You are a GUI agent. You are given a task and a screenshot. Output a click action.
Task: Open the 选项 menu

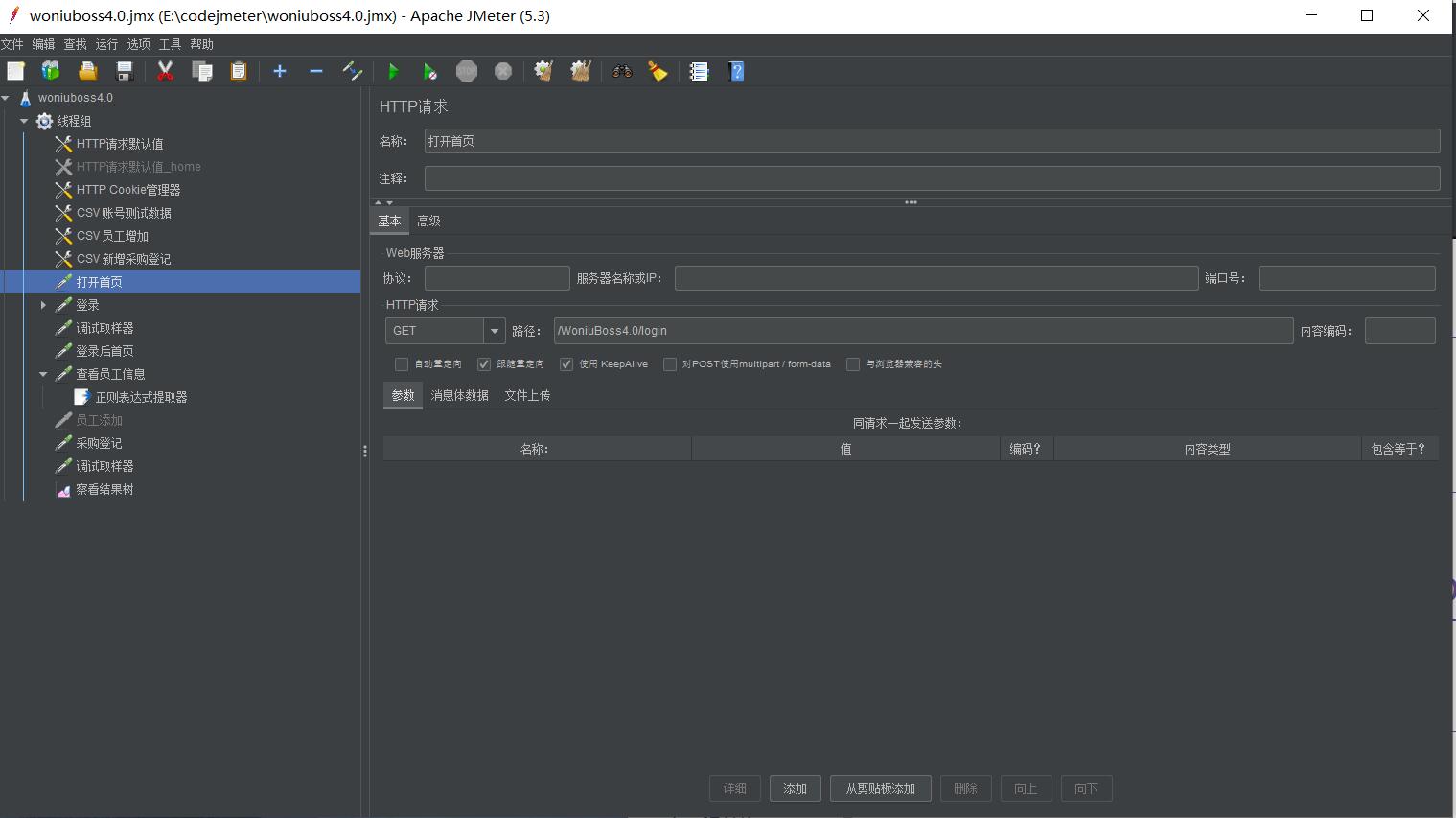[138, 44]
